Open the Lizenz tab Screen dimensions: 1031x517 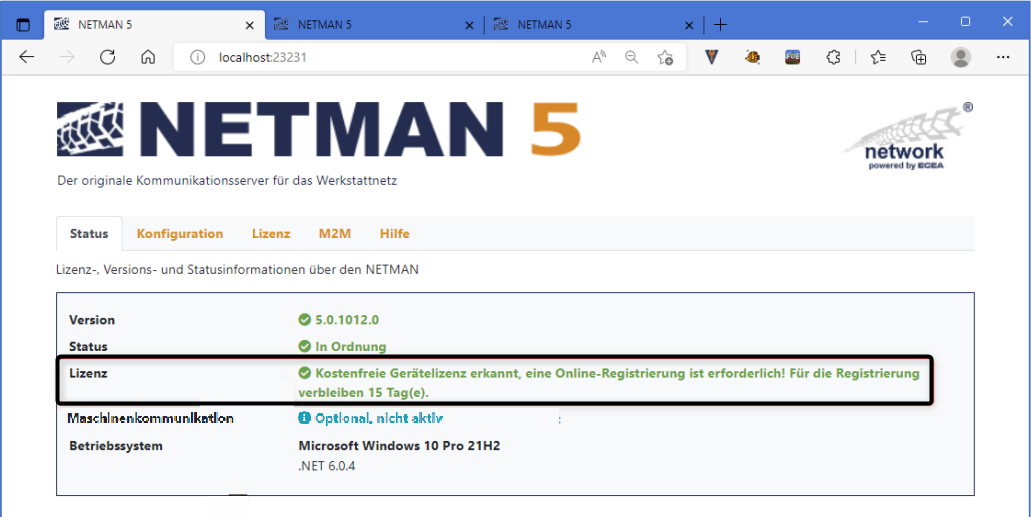tap(271, 234)
